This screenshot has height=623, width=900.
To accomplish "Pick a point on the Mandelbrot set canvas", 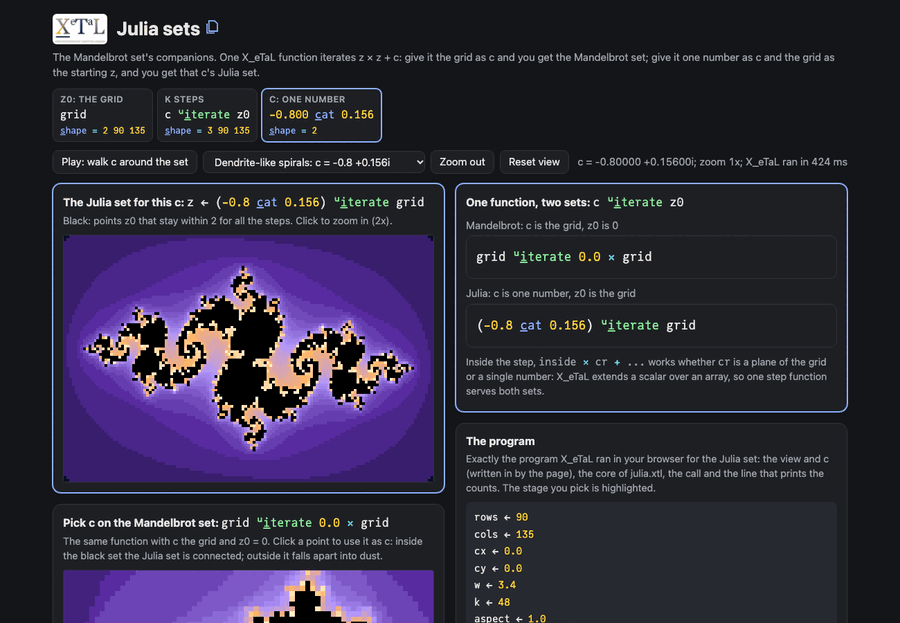I will pyautogui.click(x=249, y=597).
